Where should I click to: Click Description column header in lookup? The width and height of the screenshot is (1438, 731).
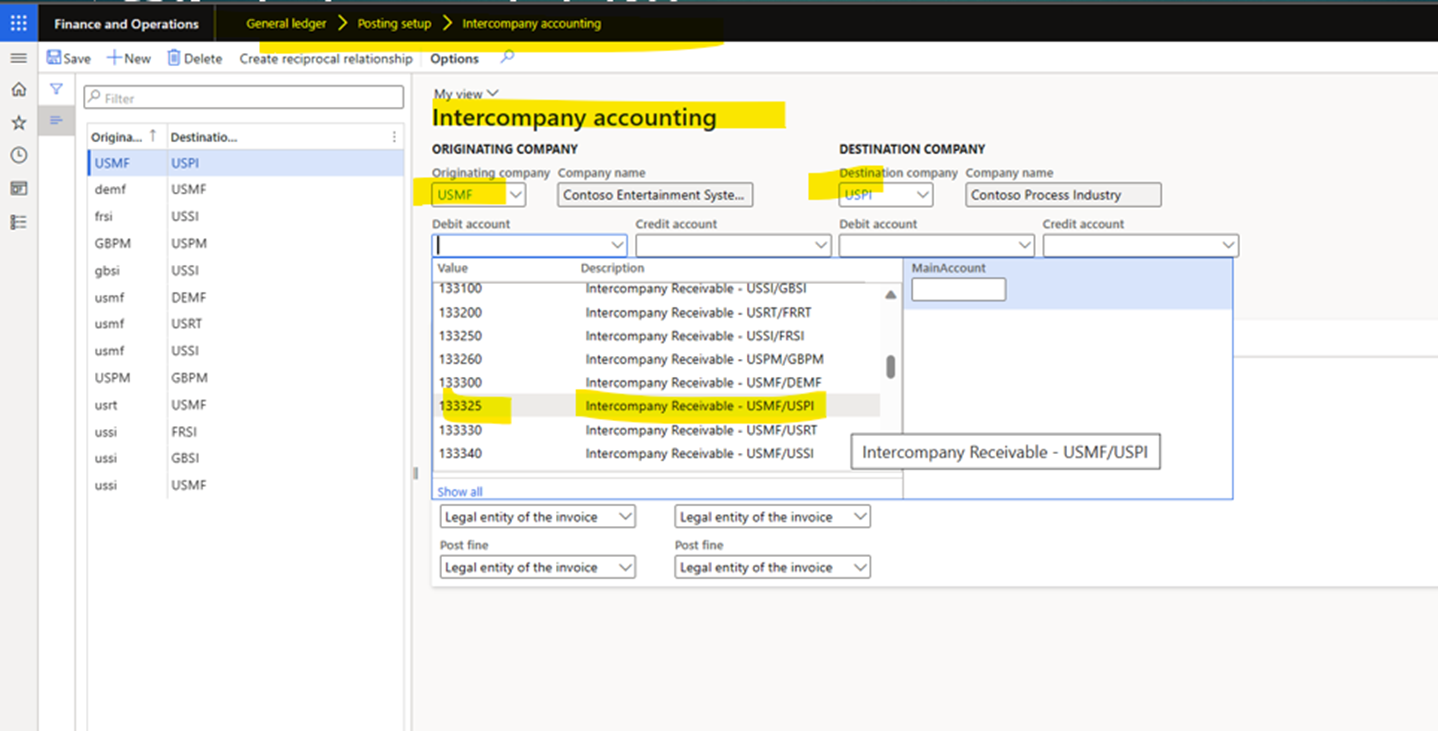pos(612,268)
